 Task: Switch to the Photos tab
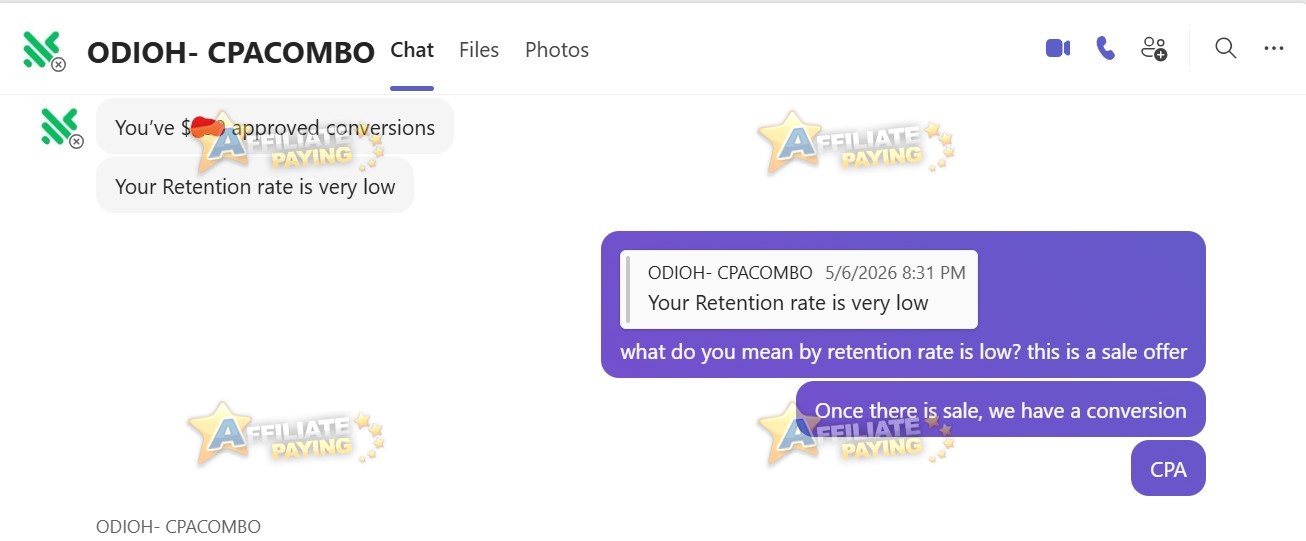557,50
